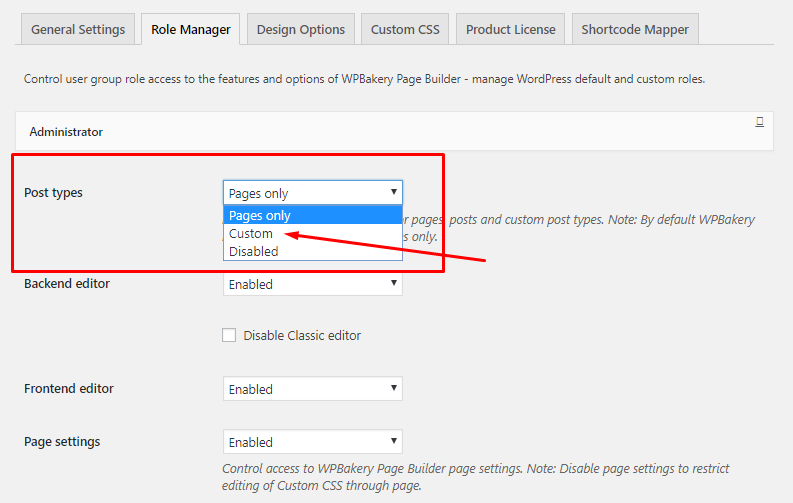Switch to the Shortcode Mapper tab

(x=635, y=29)
